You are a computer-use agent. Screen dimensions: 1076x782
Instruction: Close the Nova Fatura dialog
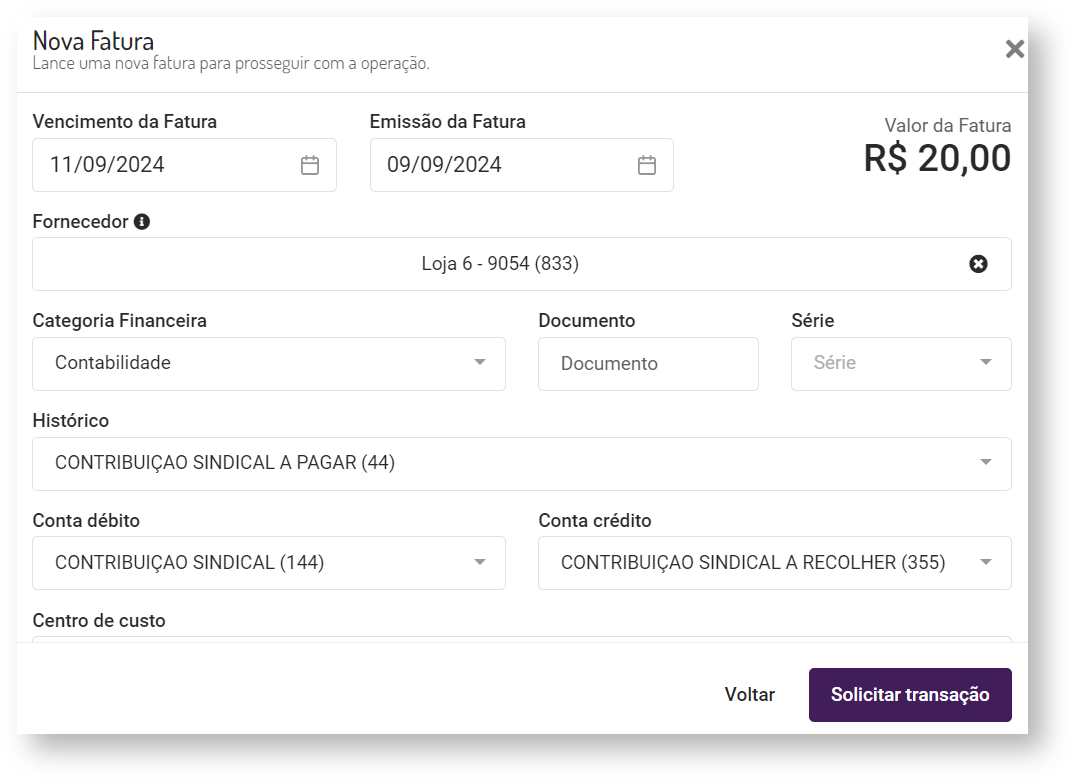pyautogui.click(x=1014, y=49)
